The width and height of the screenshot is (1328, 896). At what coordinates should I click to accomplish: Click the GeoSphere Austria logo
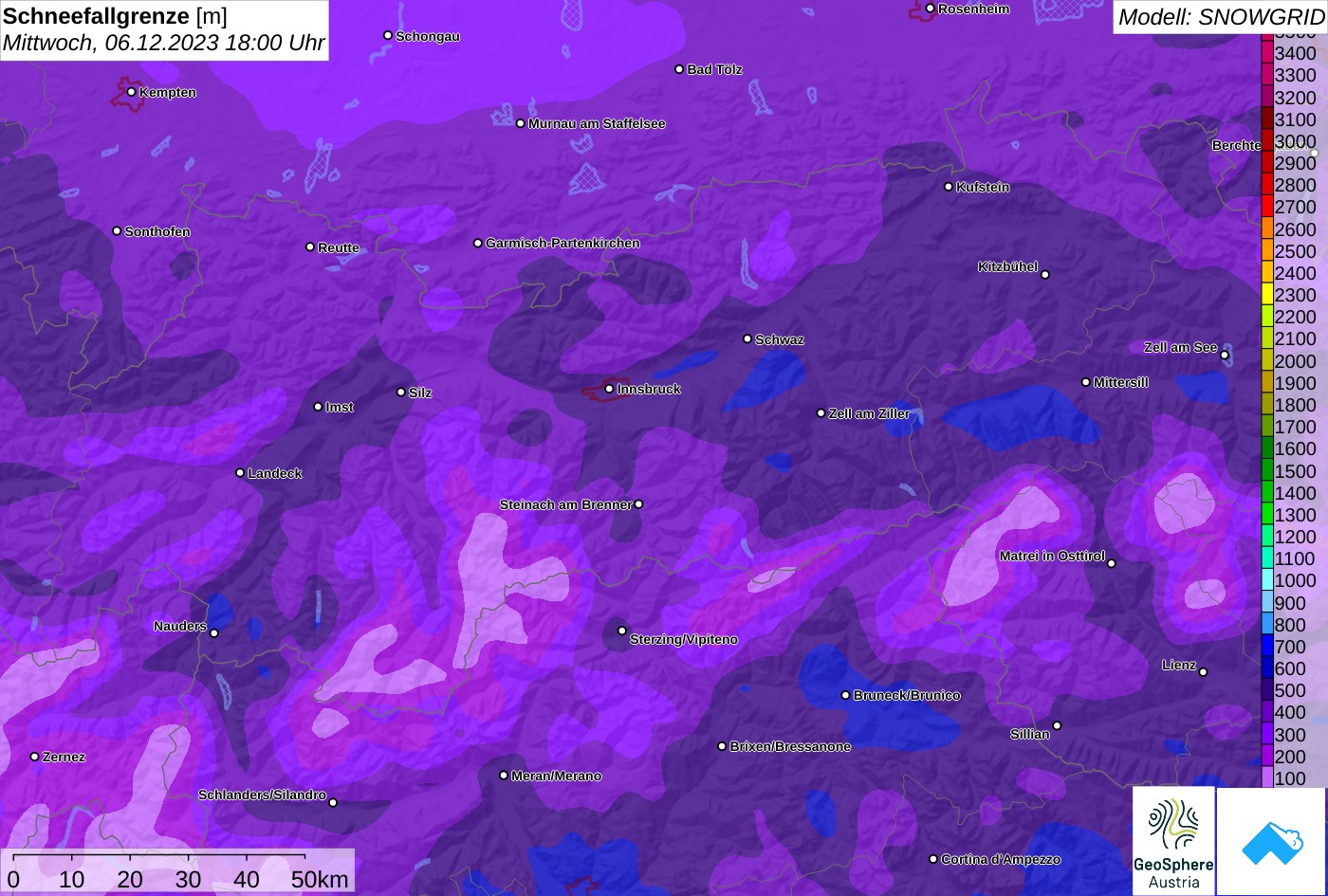pyautogui.click(x=1173, y=840)
